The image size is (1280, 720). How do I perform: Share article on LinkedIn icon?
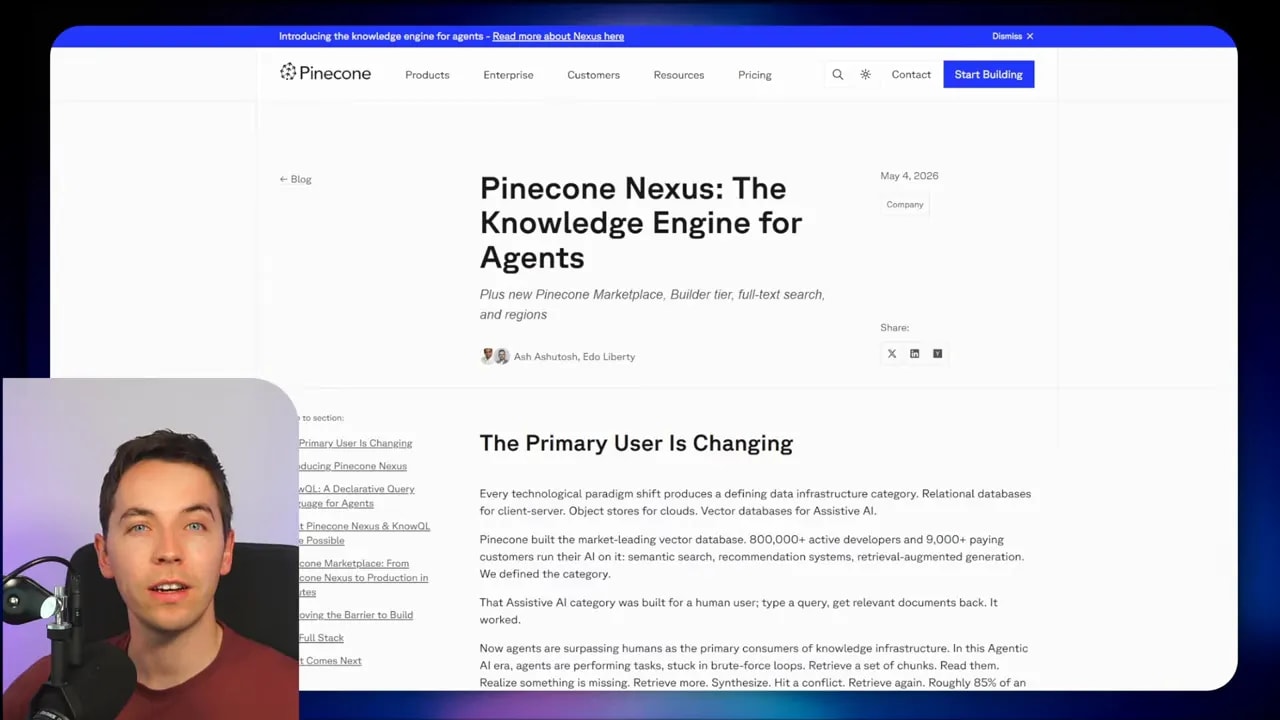pos(914,354)
